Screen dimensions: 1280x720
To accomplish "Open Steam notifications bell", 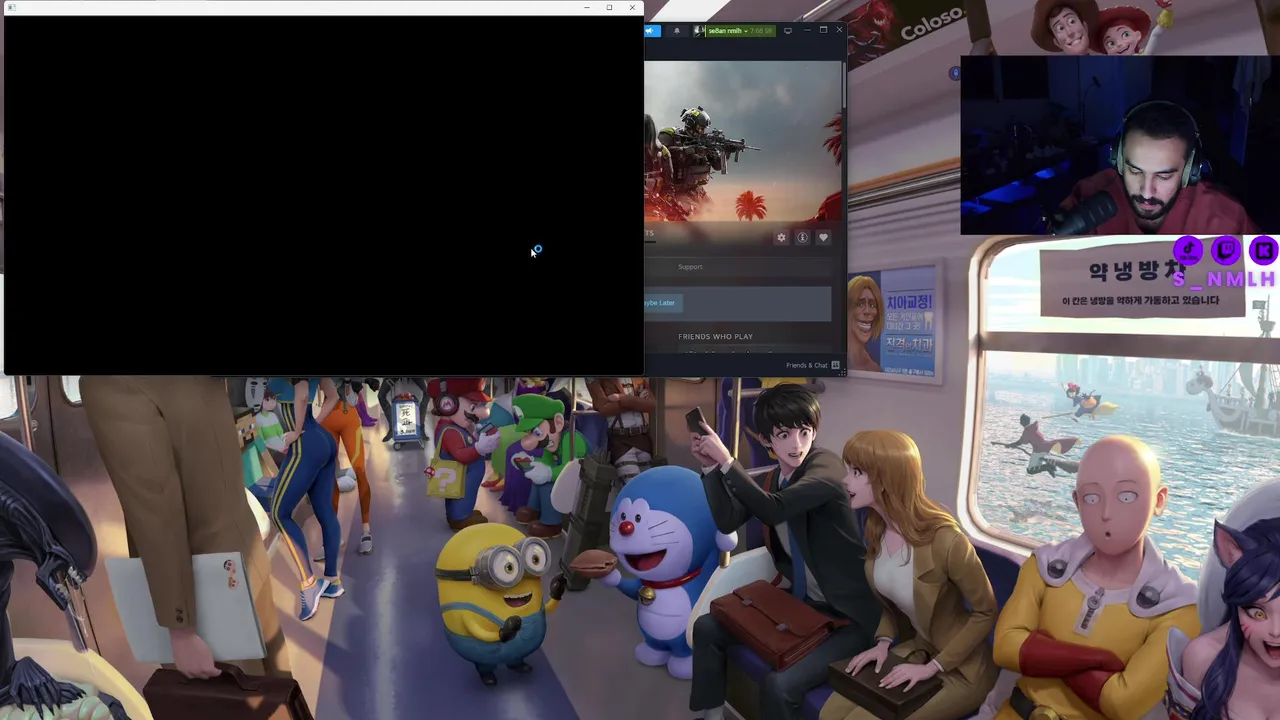I will coord(677,31).
